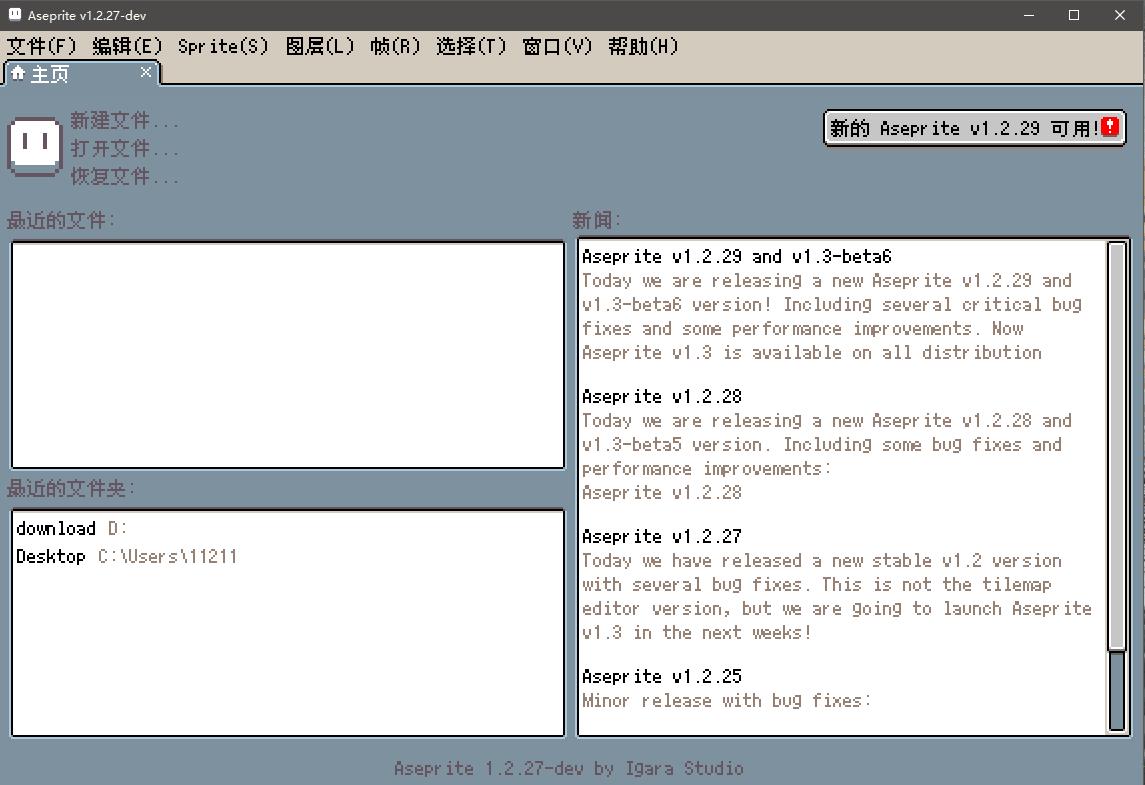
Task: Open the Aseprite v1.2.28 news headline
Action: pyautogui.click(x=662, y=397)
